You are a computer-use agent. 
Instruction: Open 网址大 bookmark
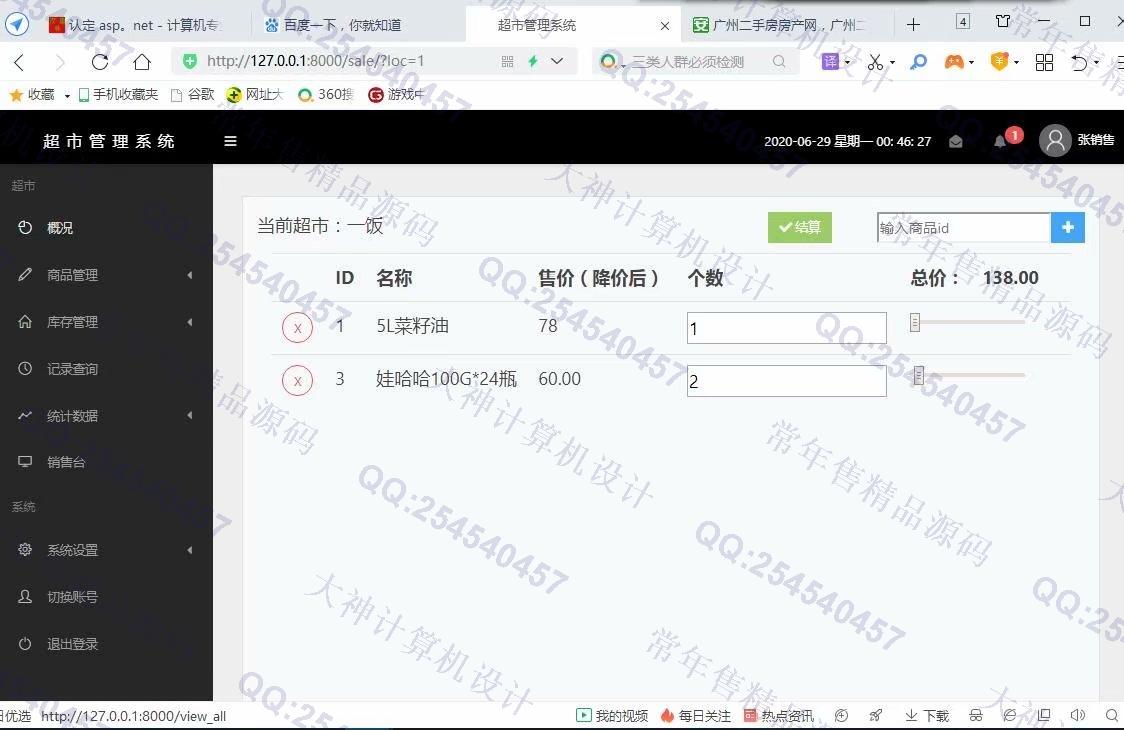click(254, 95)
